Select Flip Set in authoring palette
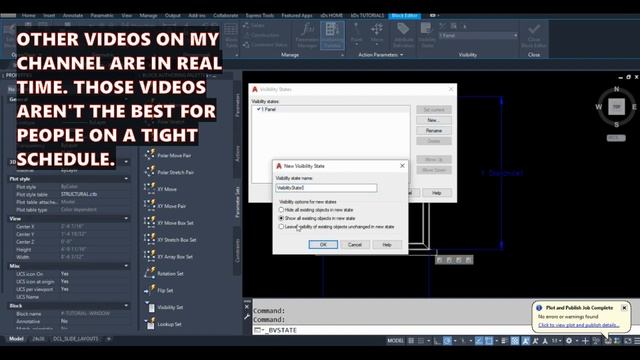Screen dimensions: 640x360 (159, 290)
